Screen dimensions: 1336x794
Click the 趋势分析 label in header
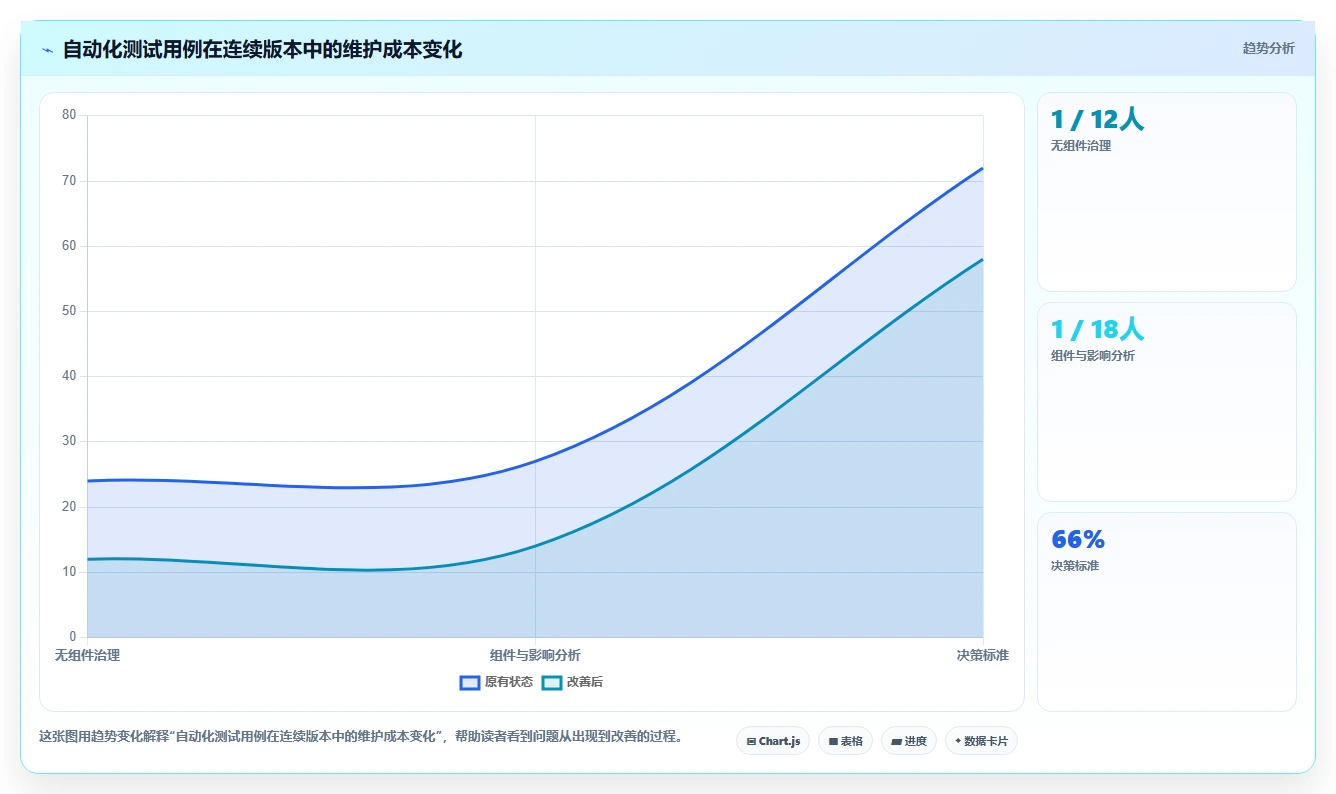1268,48
